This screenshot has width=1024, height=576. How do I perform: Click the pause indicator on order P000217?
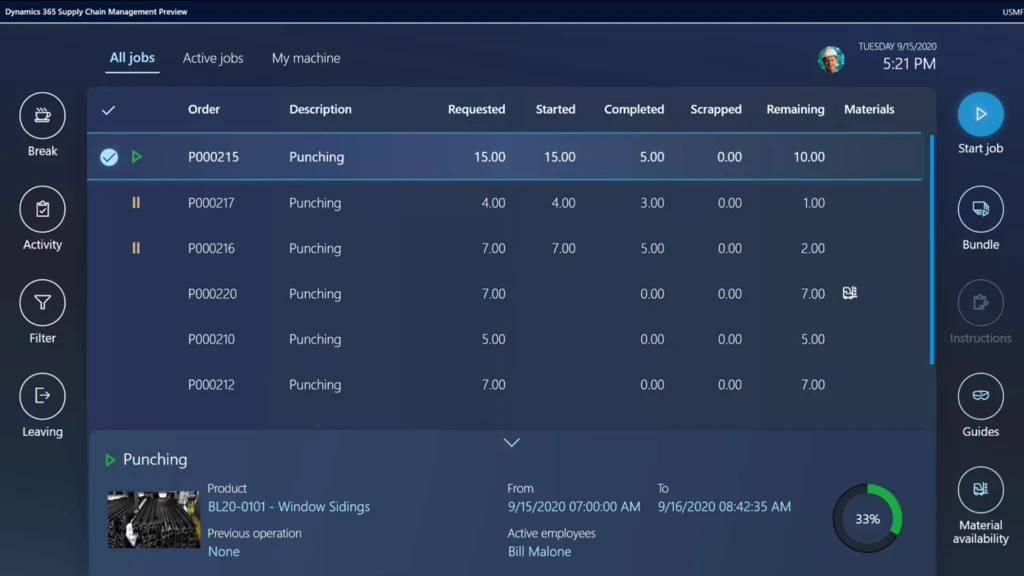[136, 202]
